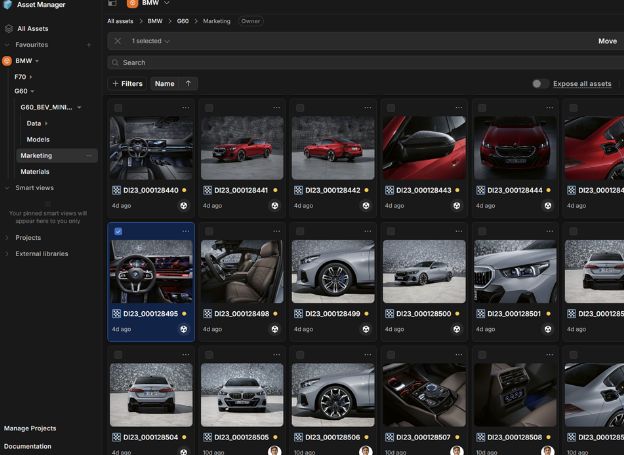Viewport: 624px width, 455px height.
Task: Expand the Data folder arrow
Action: tap(46, 124)
